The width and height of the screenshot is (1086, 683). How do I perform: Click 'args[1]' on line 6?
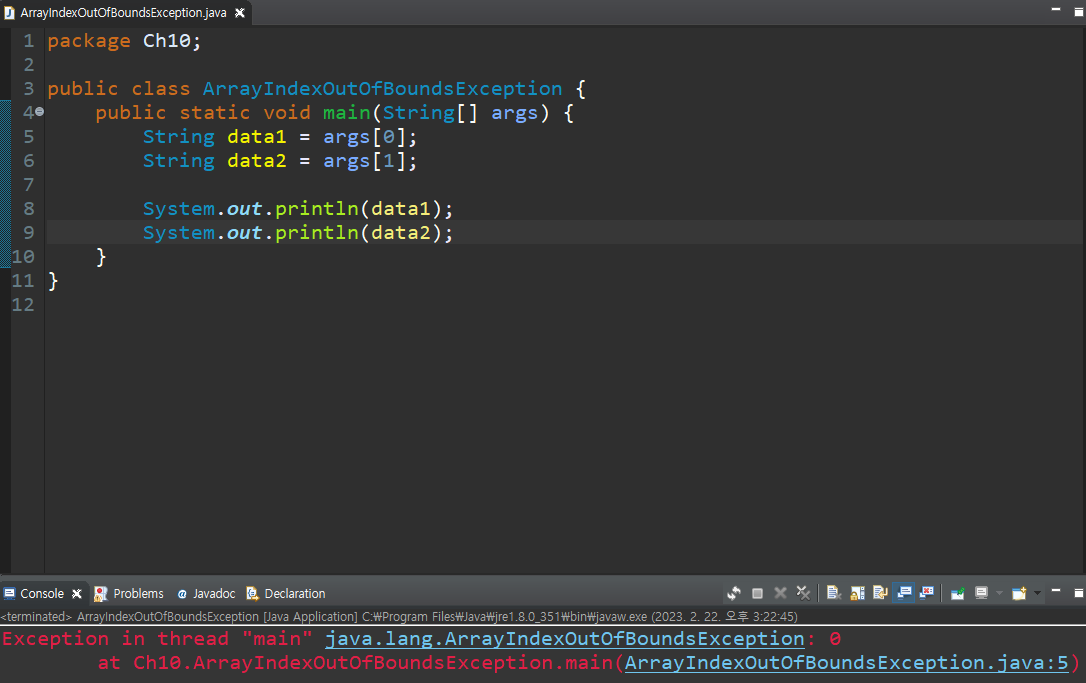pos(366,161)
